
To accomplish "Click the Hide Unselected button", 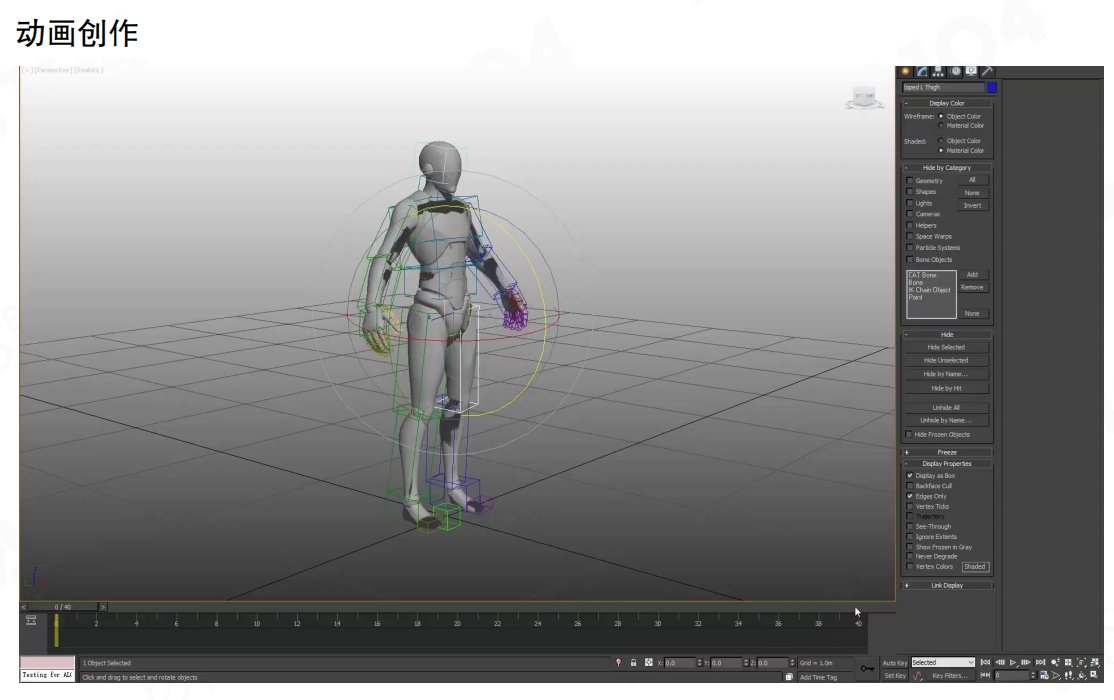I will click(946, 360).
